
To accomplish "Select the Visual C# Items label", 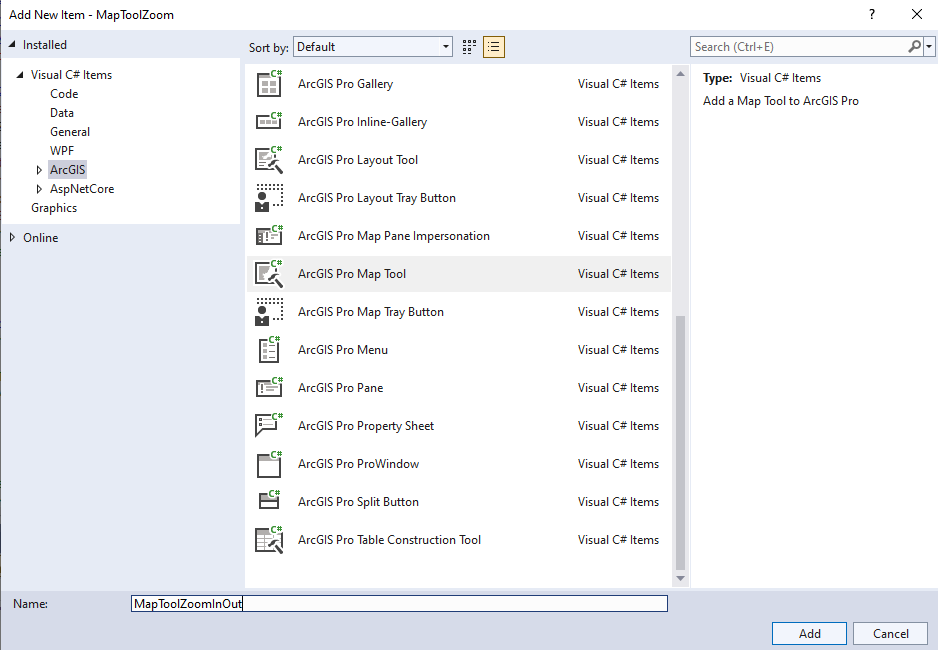I will tap(71, 75).
